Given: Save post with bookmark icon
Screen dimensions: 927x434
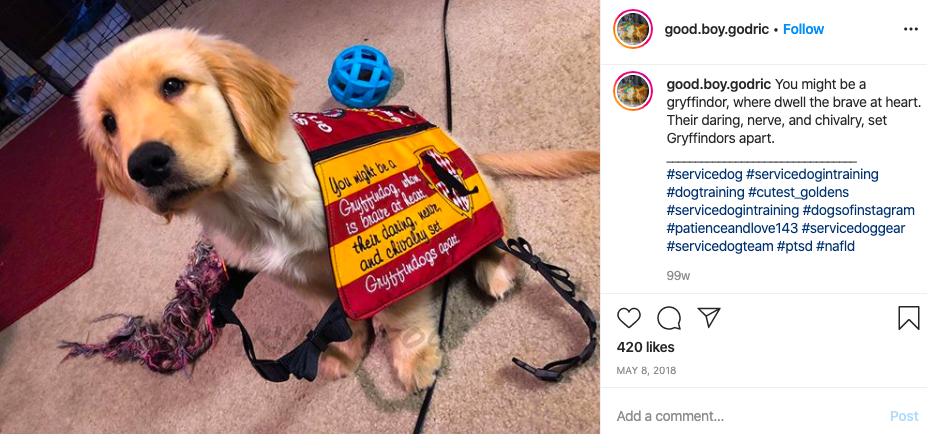Looking at the screenshot, I should pos(909,318).
